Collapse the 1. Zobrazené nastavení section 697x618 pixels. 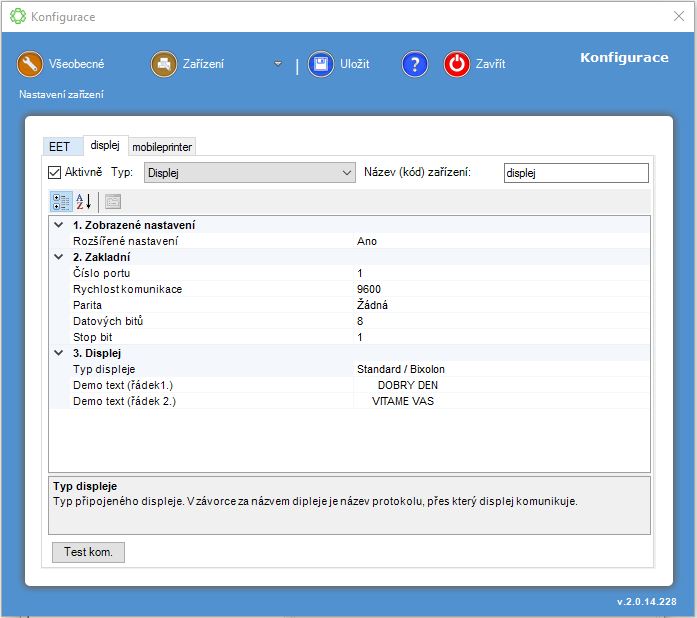click(59, 225)
